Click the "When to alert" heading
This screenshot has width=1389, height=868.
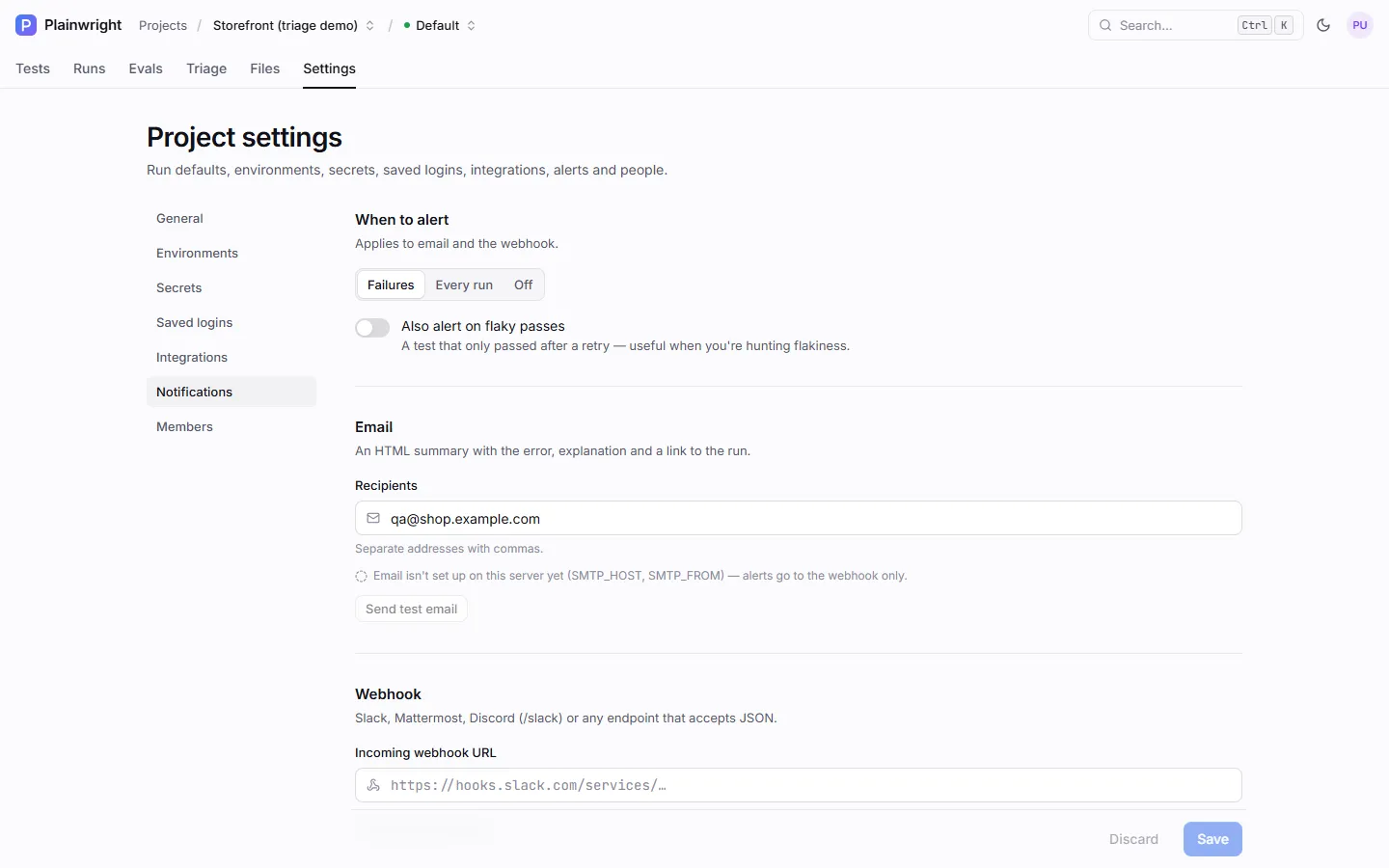[x=401, y=220]
